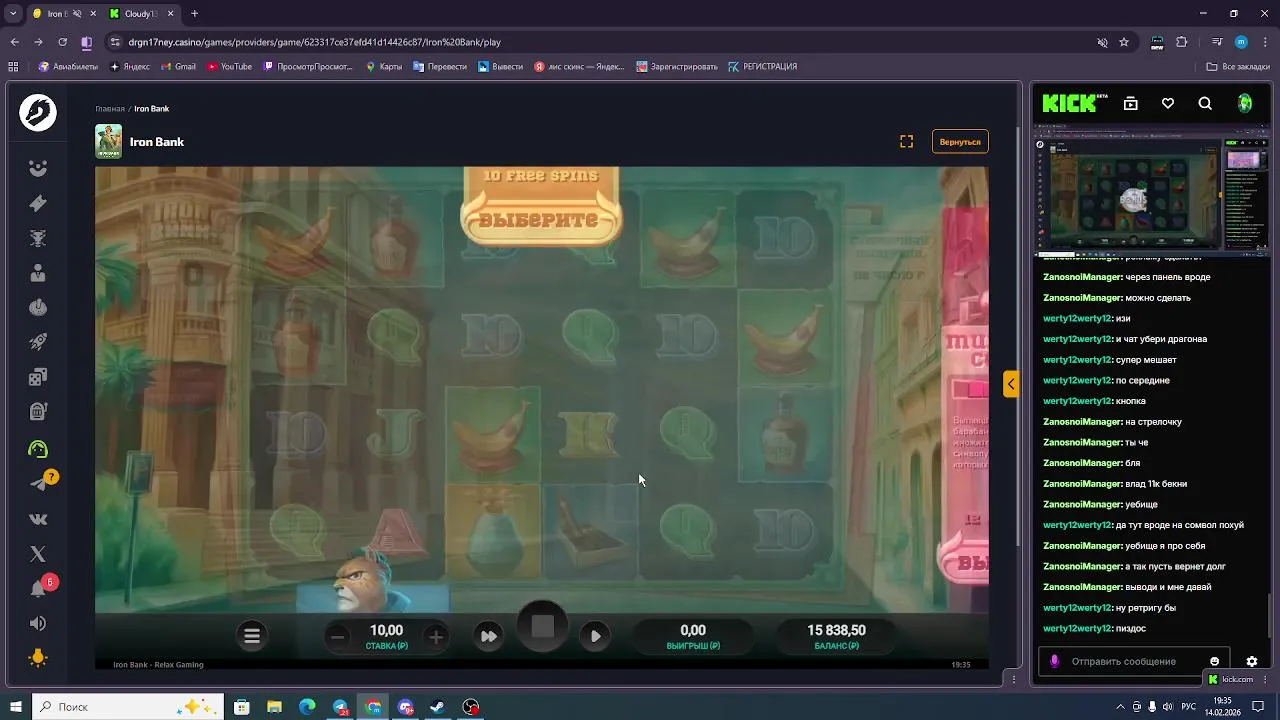Toggle the site sound speaker icon
The image size is (1280, 720).
coord(38,623)
